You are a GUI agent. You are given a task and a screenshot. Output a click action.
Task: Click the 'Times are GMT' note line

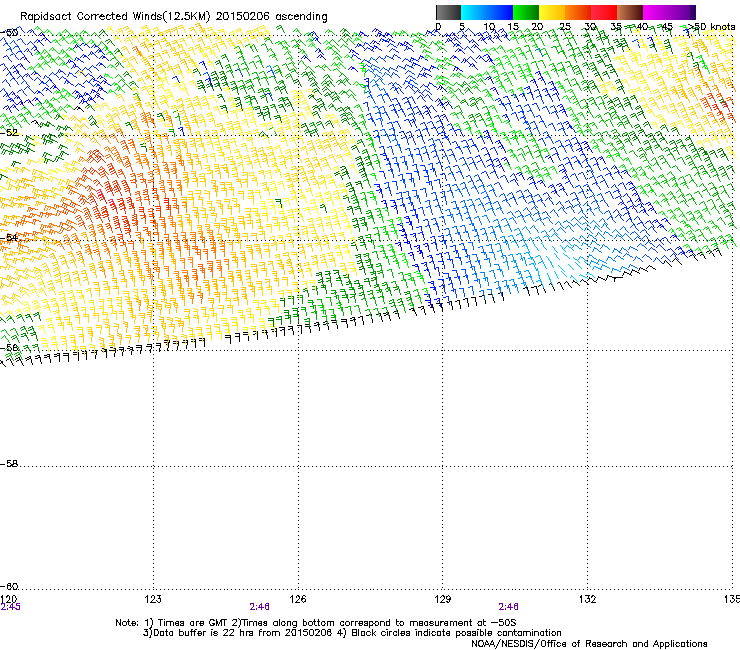[316, 623]
